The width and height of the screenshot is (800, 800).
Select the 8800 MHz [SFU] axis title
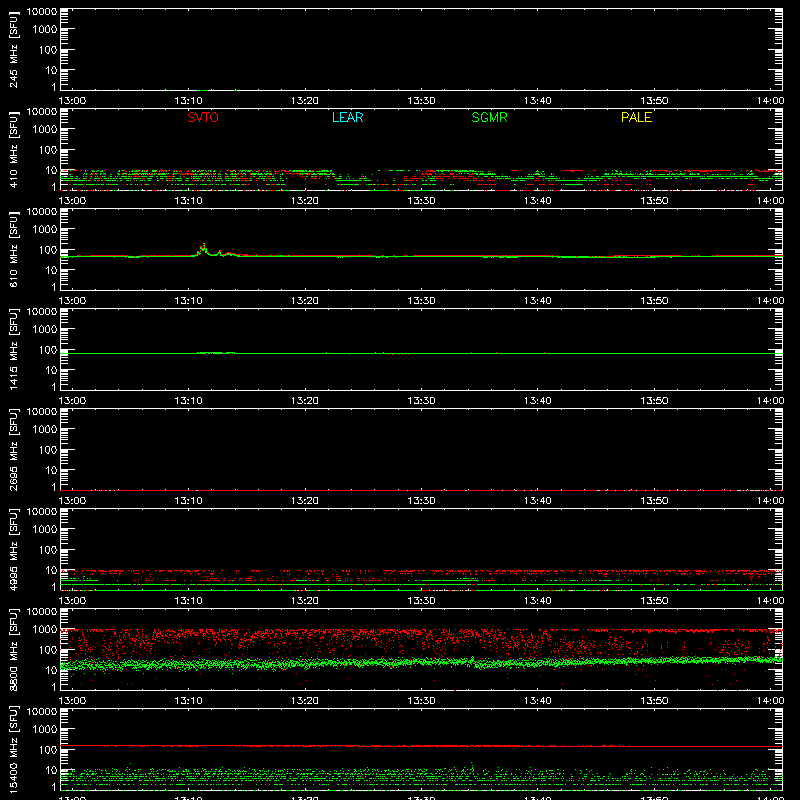pyautogui.click(x=14, y=649)
